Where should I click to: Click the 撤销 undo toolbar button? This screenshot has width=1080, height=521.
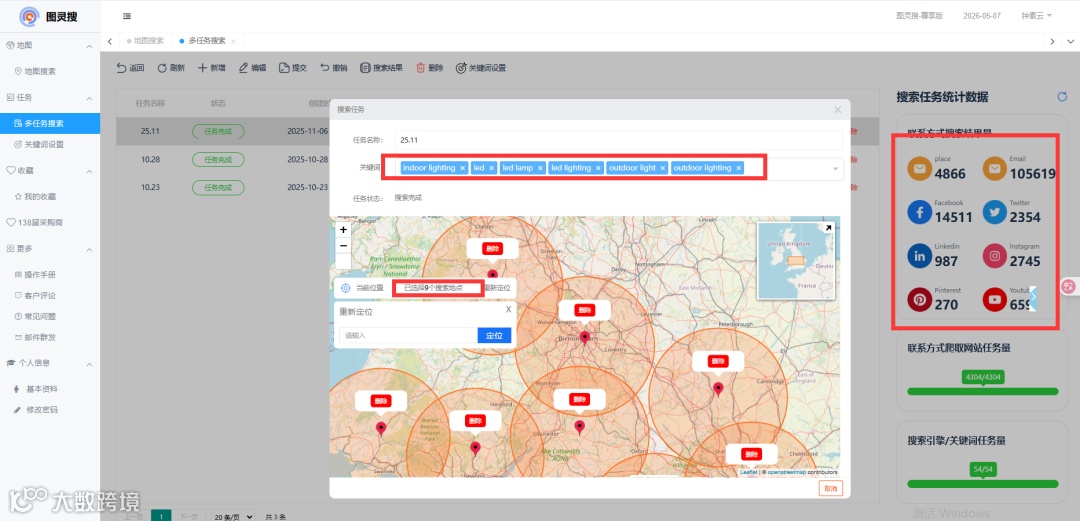coord(333,68)
